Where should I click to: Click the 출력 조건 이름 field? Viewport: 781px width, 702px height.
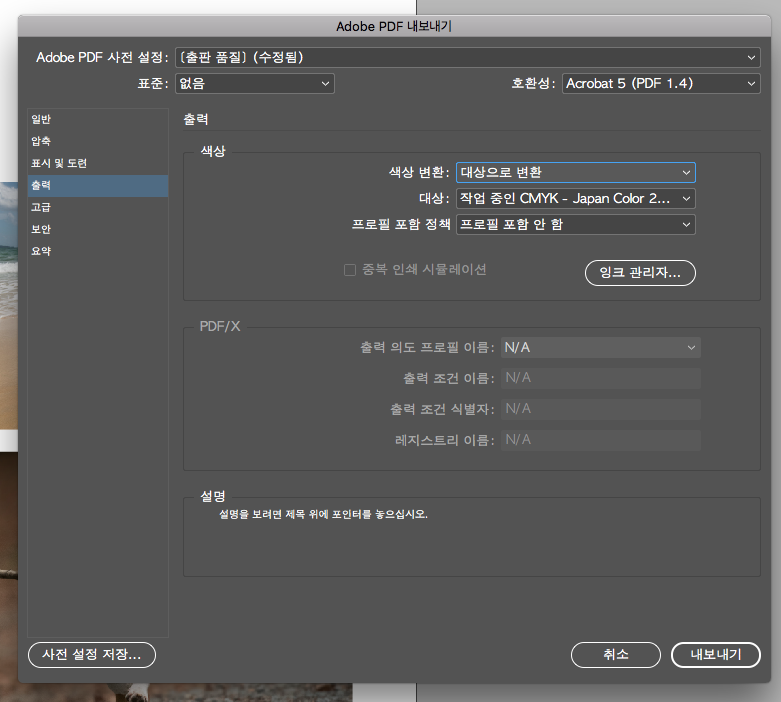coord(601,378)
